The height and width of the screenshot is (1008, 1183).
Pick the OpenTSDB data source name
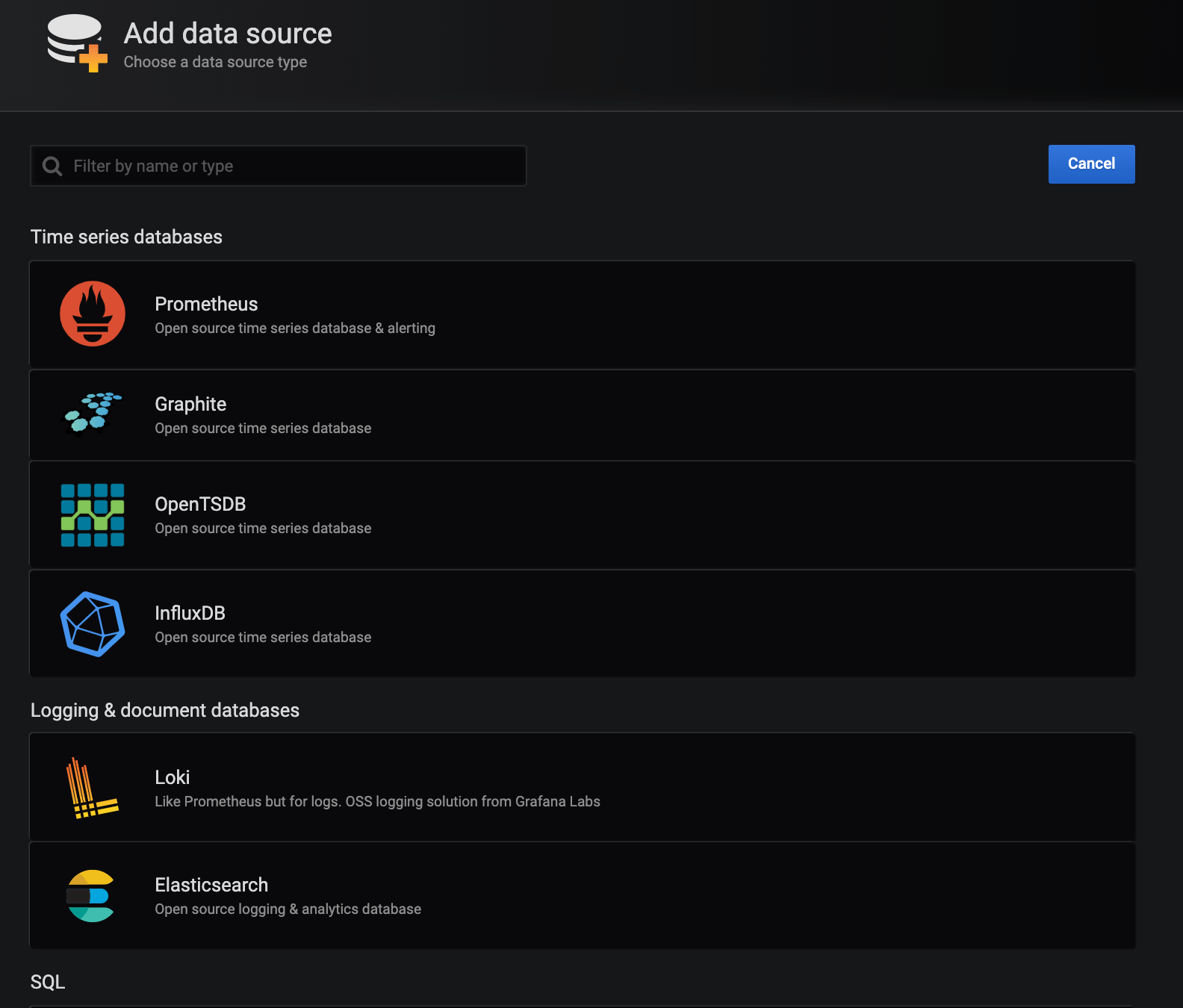(x=200, y=504)
